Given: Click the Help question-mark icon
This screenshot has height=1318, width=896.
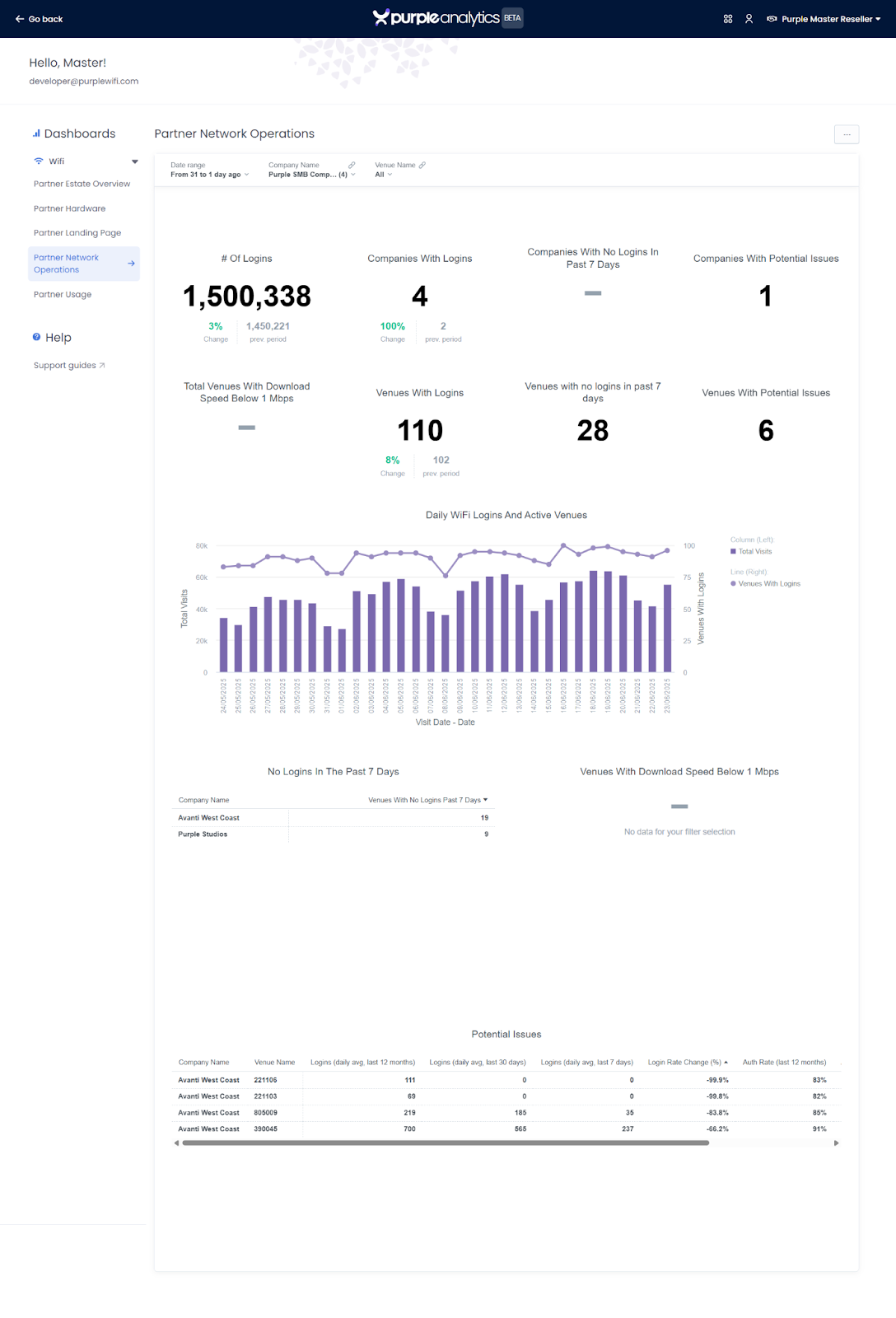Looking at the screenshot, I should click(x=36, y=337).
